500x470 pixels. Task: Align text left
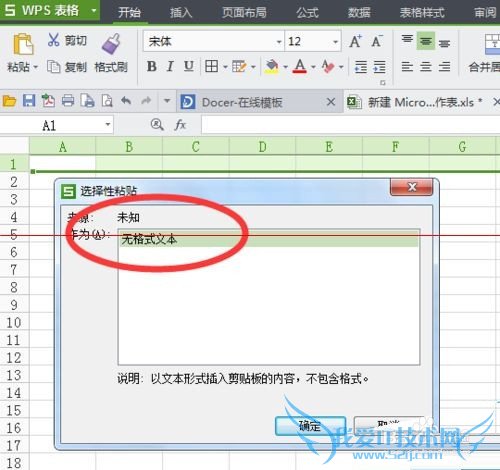407,67
